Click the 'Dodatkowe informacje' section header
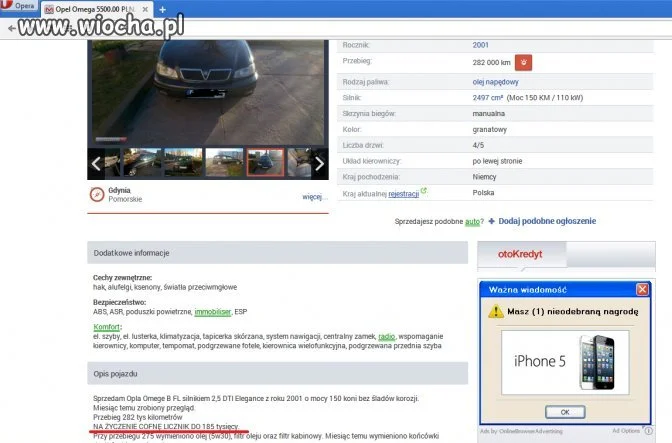 277,253
